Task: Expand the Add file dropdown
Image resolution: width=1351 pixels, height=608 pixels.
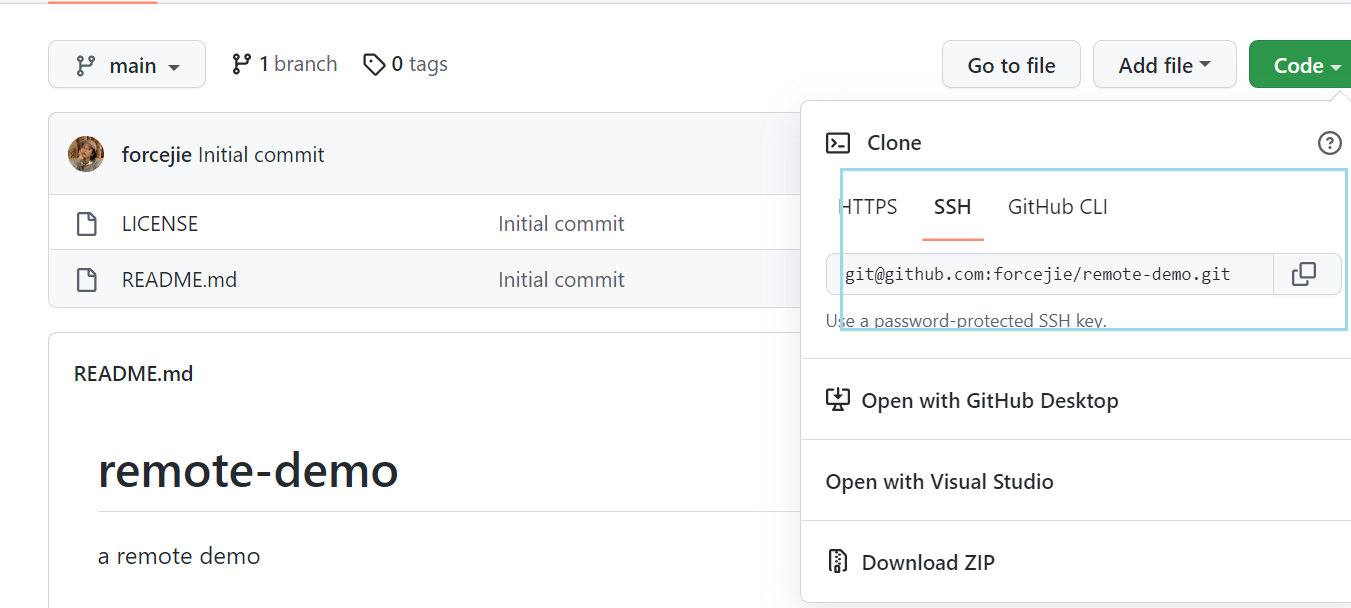Action: (x=1164, y=65)
